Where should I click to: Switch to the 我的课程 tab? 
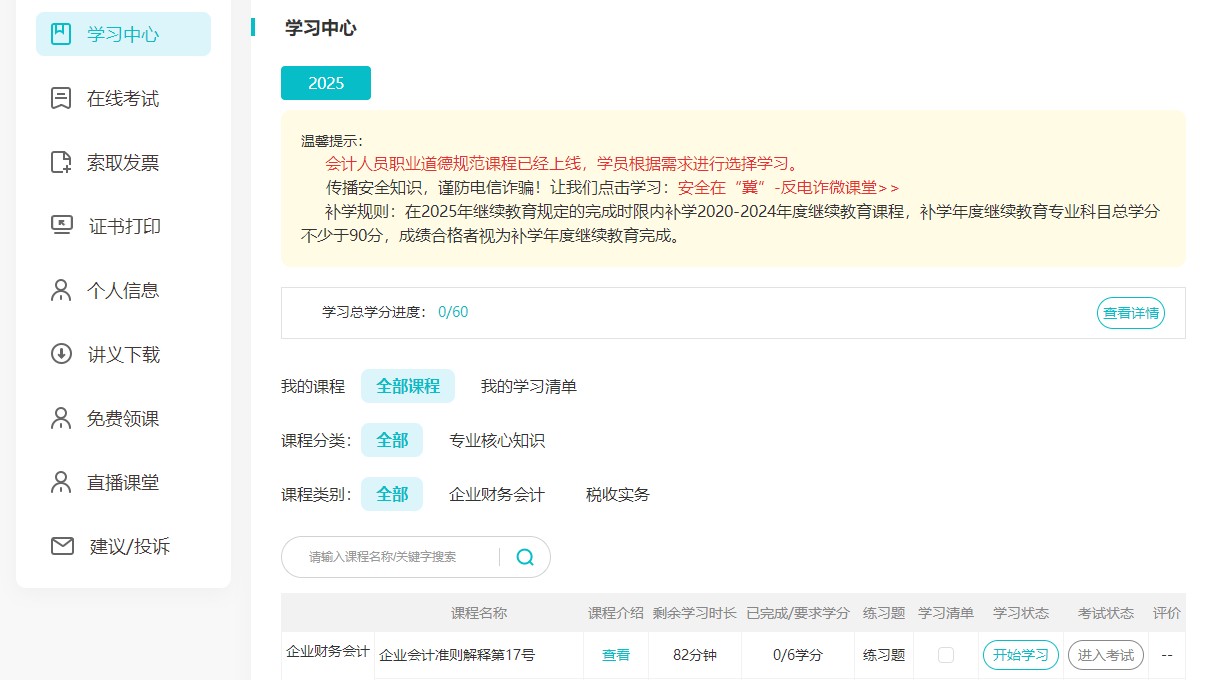[x=311, y=385]
